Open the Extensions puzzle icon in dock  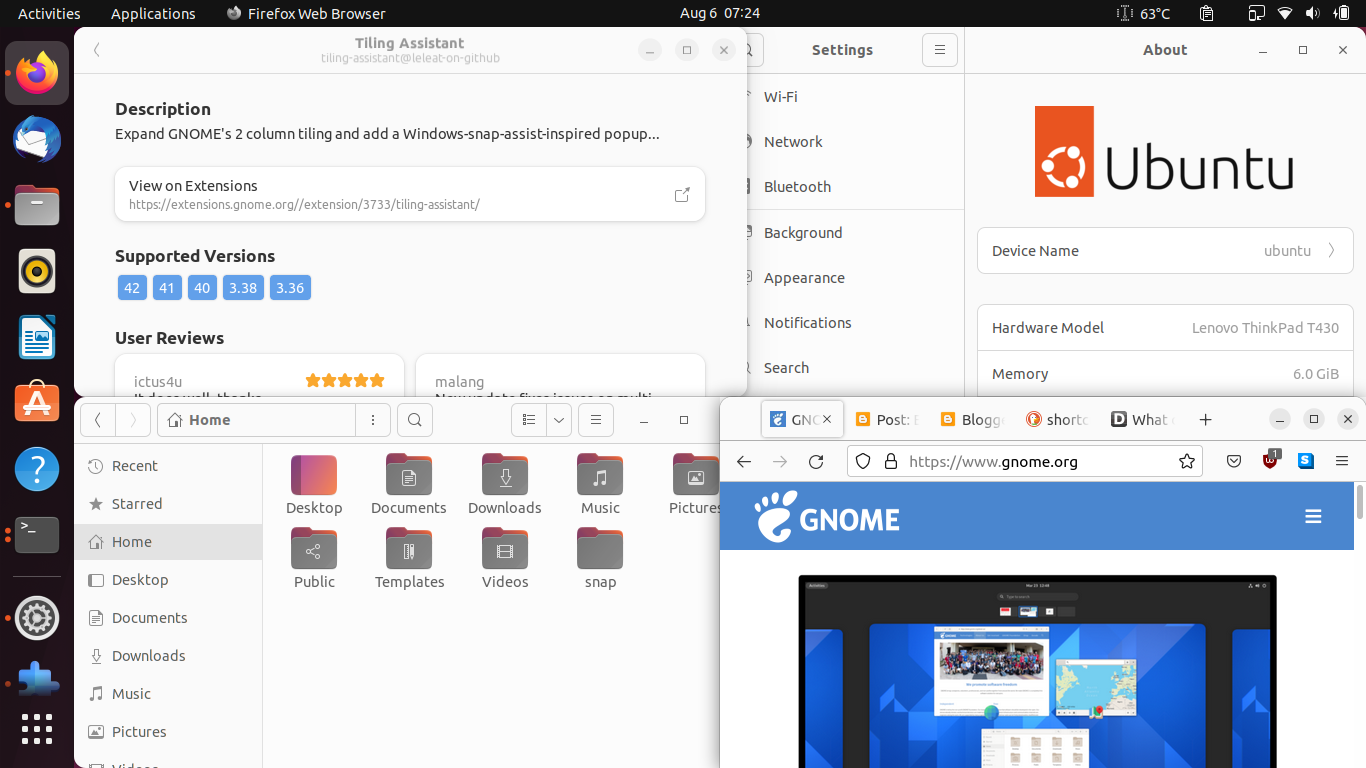(37, 683)
